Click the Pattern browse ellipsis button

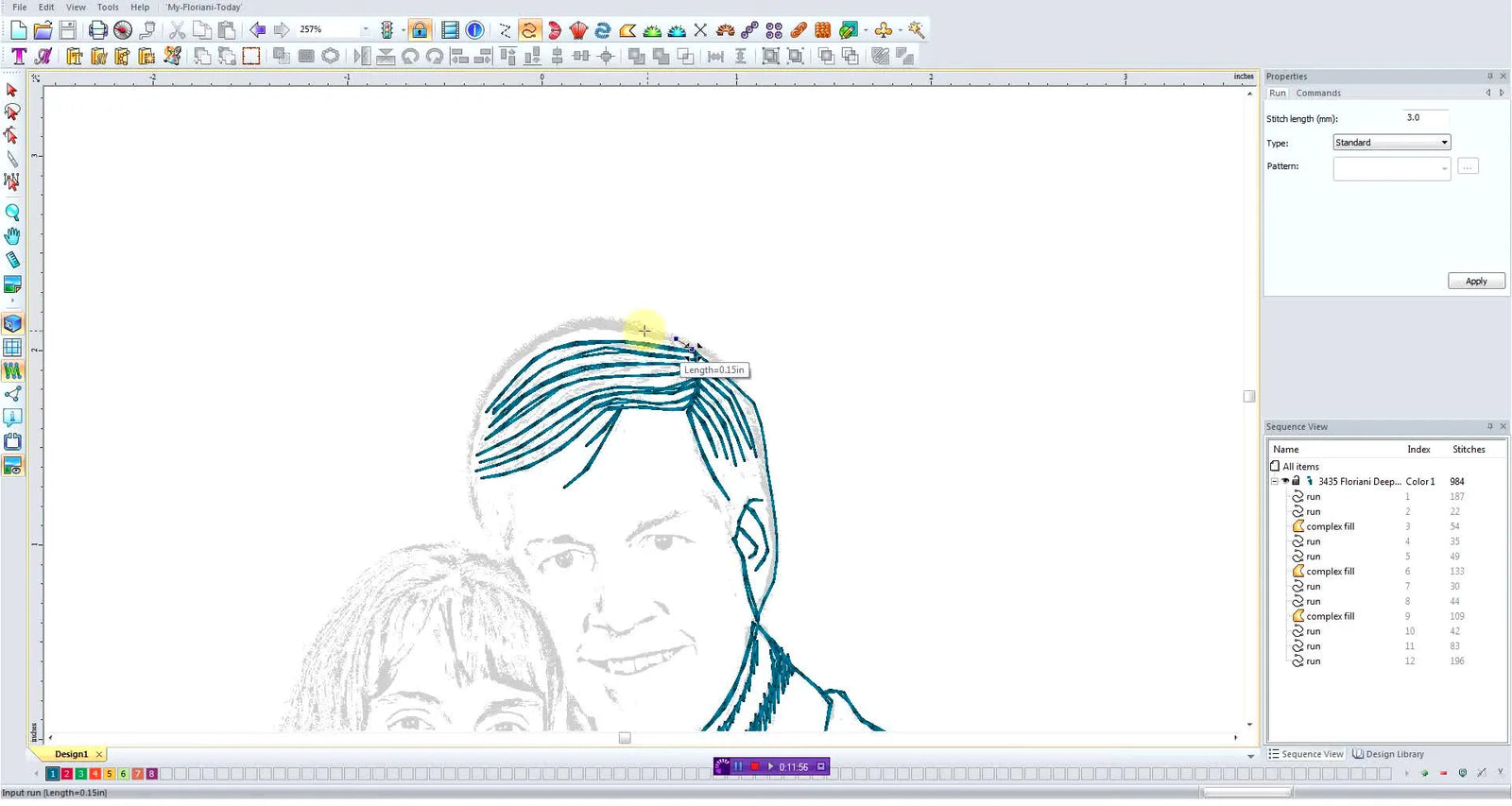coord(1468,167)
